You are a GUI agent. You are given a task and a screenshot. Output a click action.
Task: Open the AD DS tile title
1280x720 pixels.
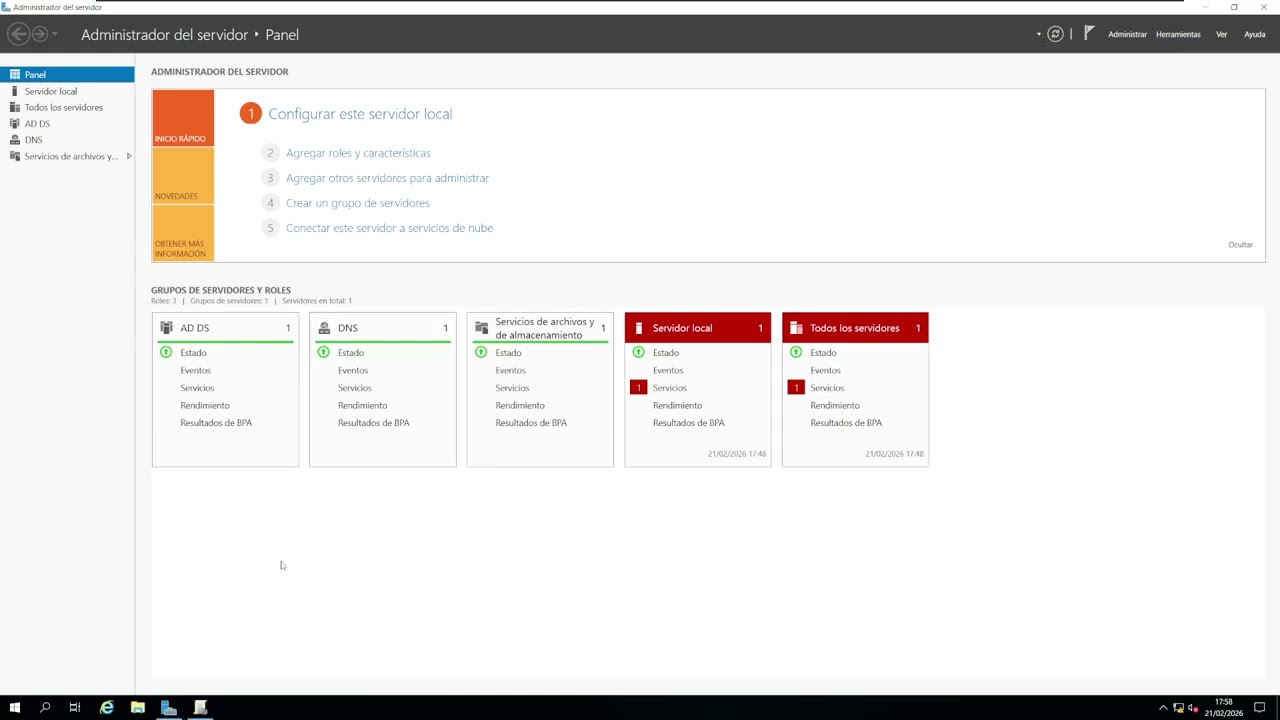click(x=195, y=328)
